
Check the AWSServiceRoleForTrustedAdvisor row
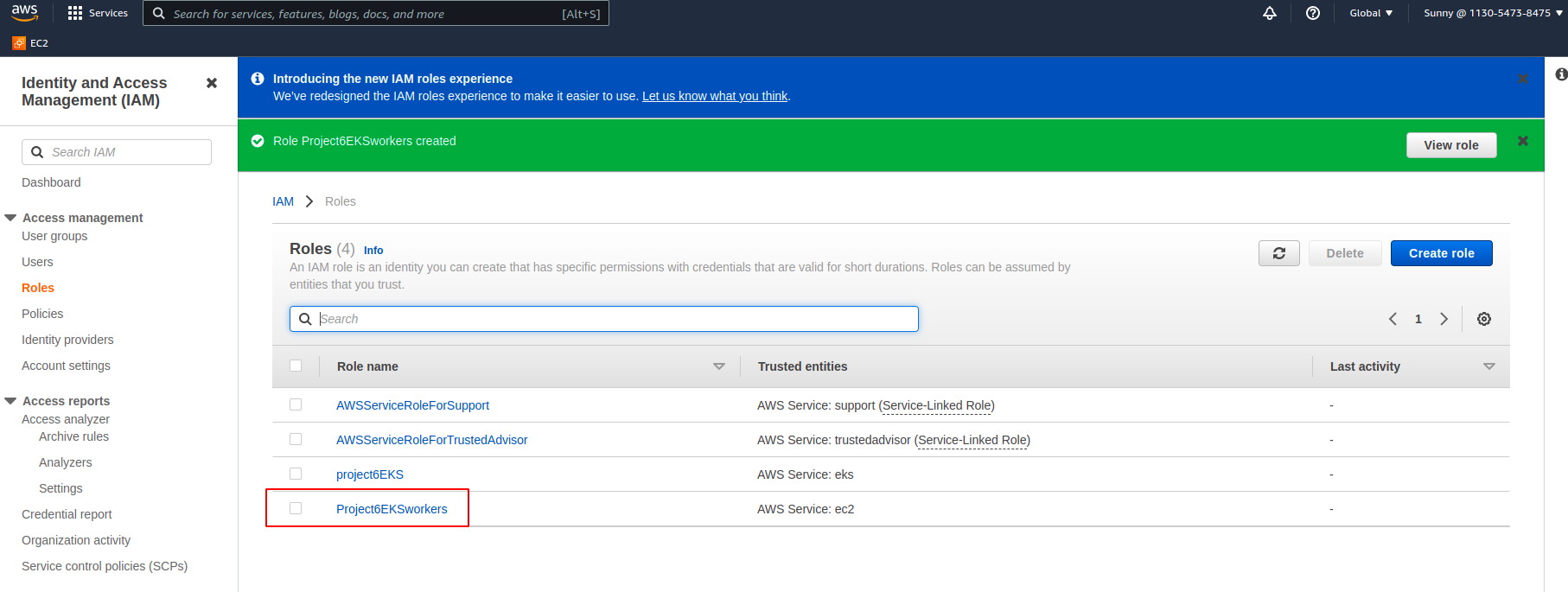pyautogui.click(x=296, y=439)
